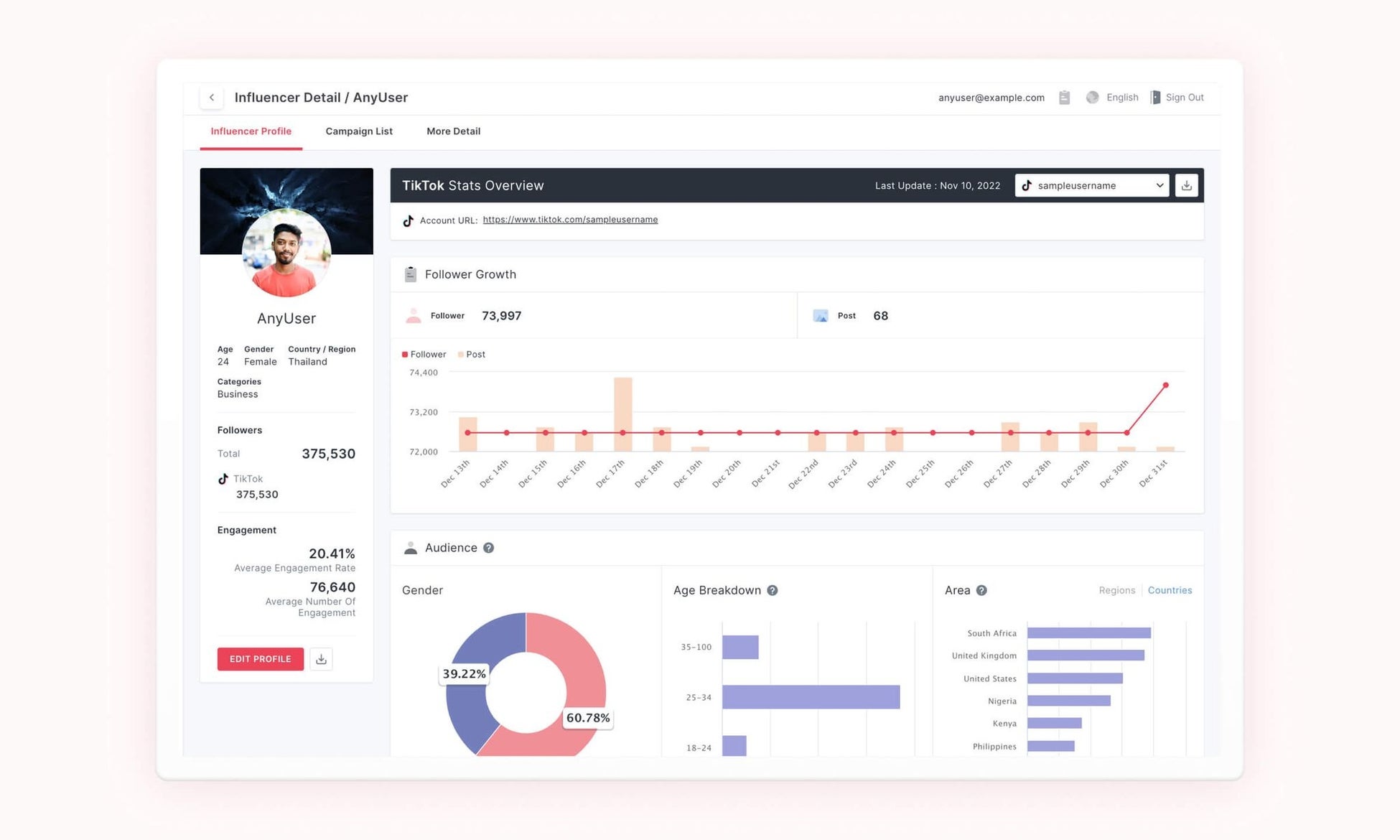Open the Audience help question mark
This screenshot has width=1400, height=840.
(488, 548)
